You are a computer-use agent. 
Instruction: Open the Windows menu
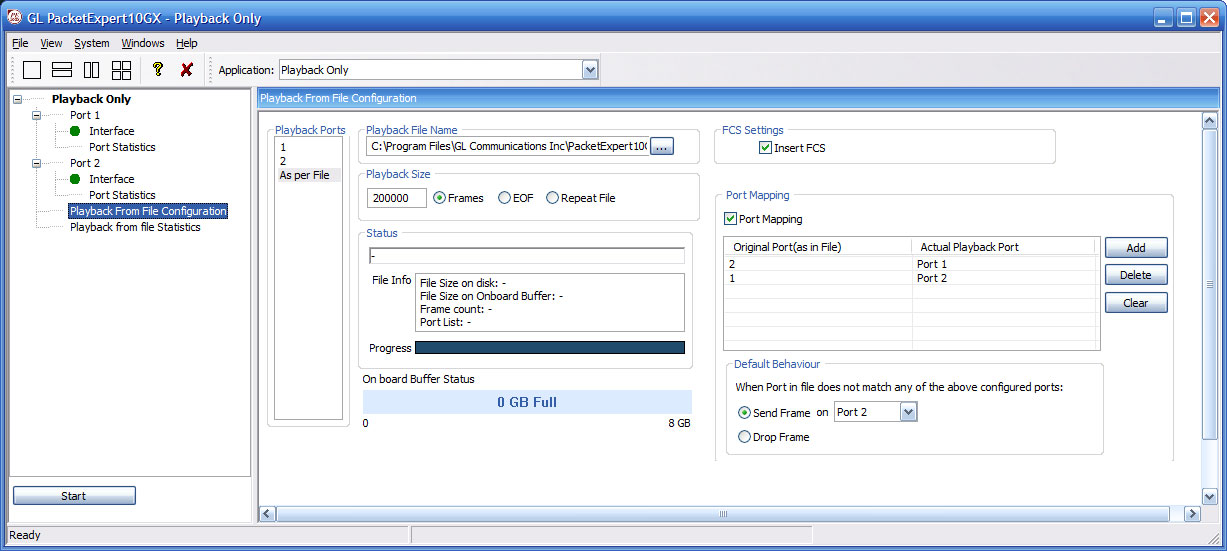(143, 43)
